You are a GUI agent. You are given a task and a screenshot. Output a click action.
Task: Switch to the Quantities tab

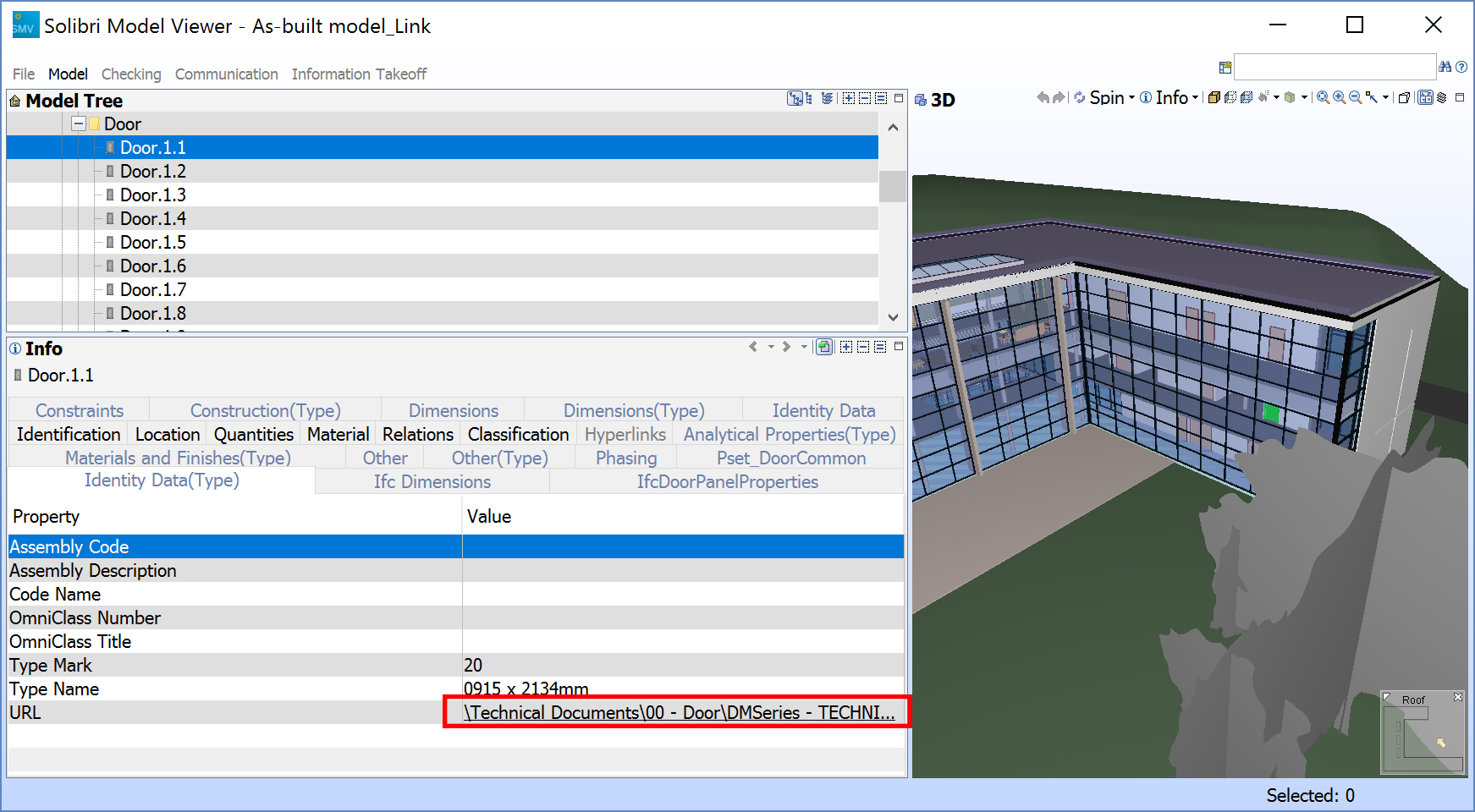pyautogui.click(x=254, y=434)
